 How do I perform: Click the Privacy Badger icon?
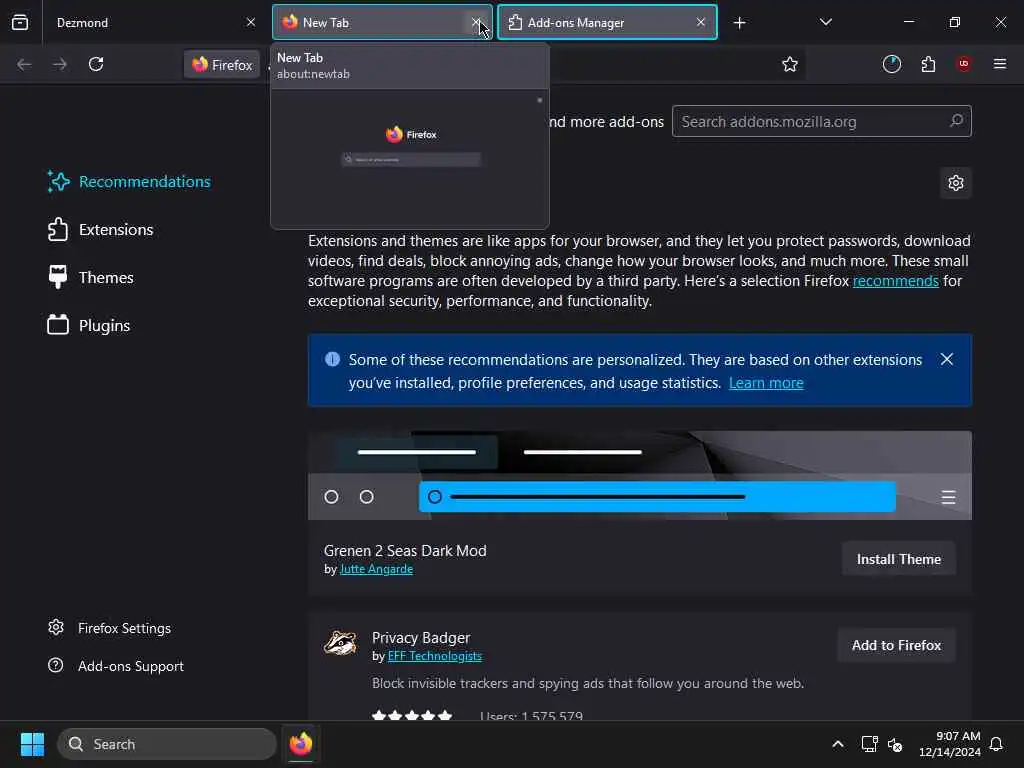tap(340, 643)
